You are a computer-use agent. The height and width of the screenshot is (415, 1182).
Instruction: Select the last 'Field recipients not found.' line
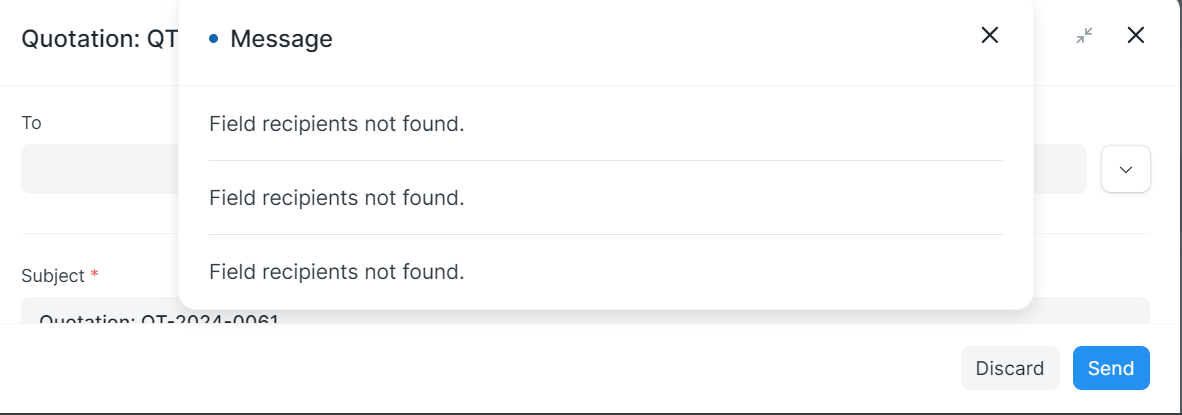pos(336,271)
